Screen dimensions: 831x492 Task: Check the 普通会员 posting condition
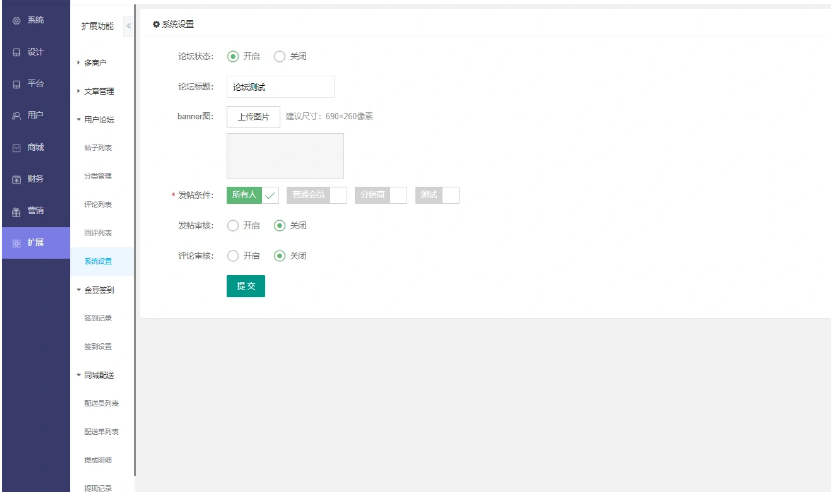coord(316,195)
